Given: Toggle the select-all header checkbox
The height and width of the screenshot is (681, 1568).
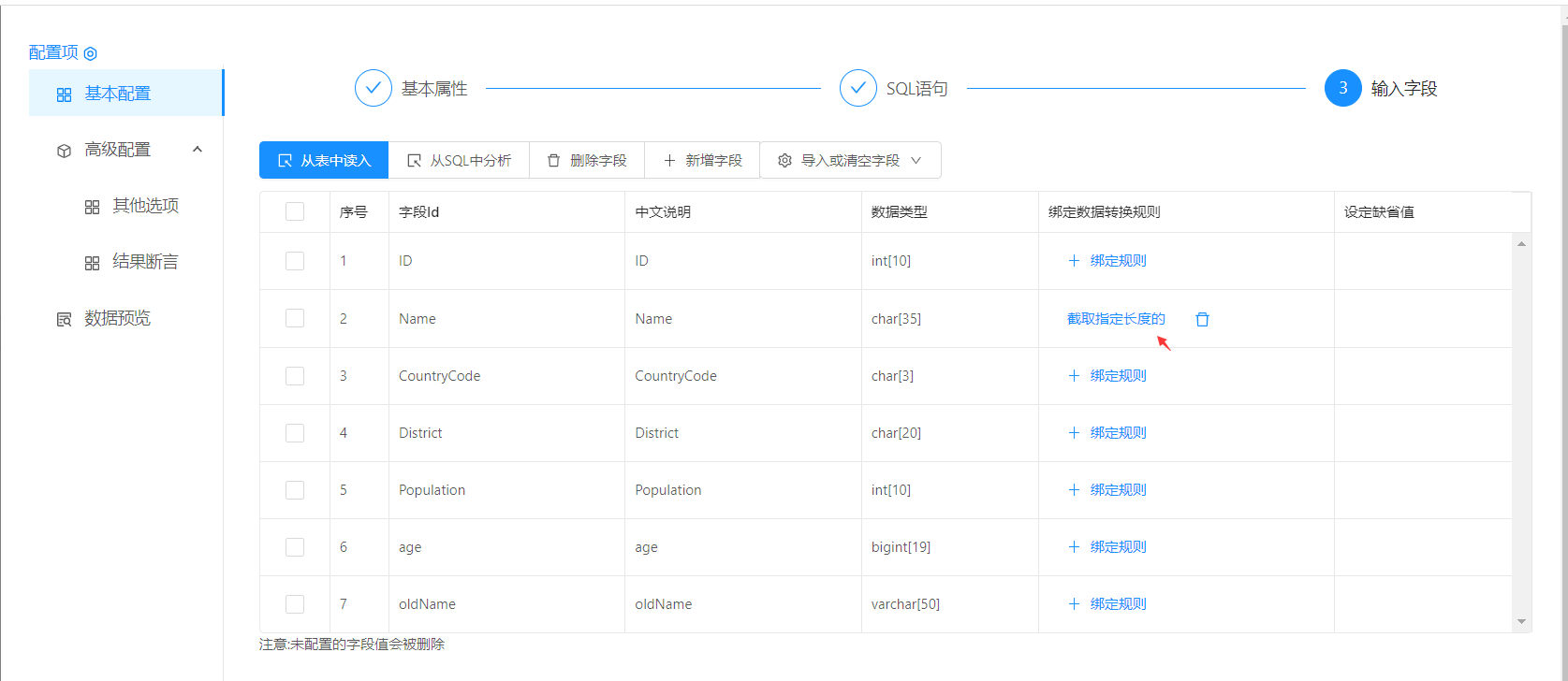Looking at the screenshot, I should click(295, 212).
